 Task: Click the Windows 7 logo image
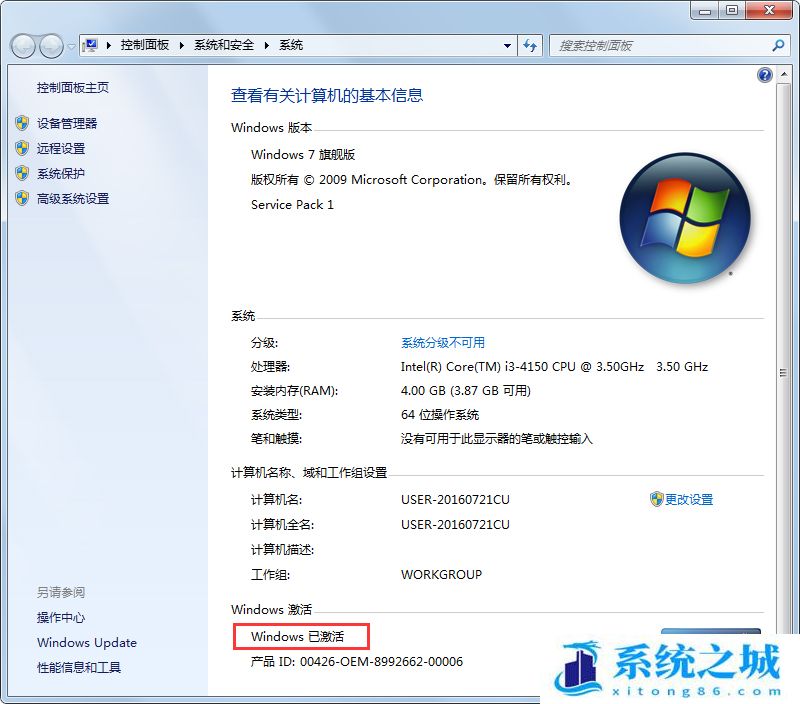[x=685, y=218]
